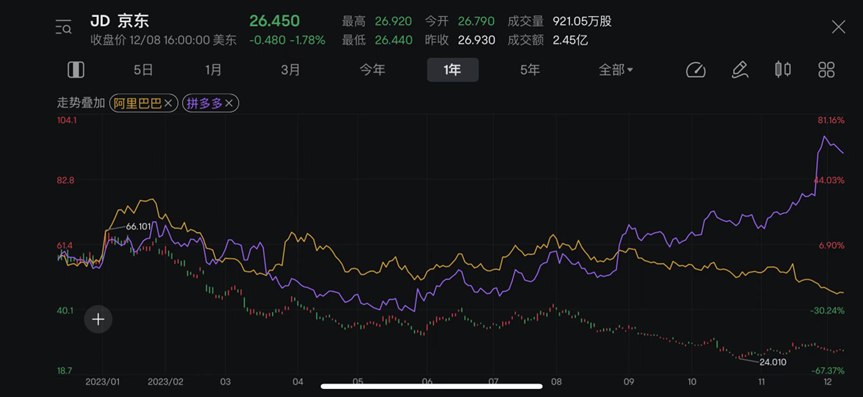Expand the 全部 range dropdown
Image resolution: width=863 pixels, height=397 pixels.
pos(616,70)
